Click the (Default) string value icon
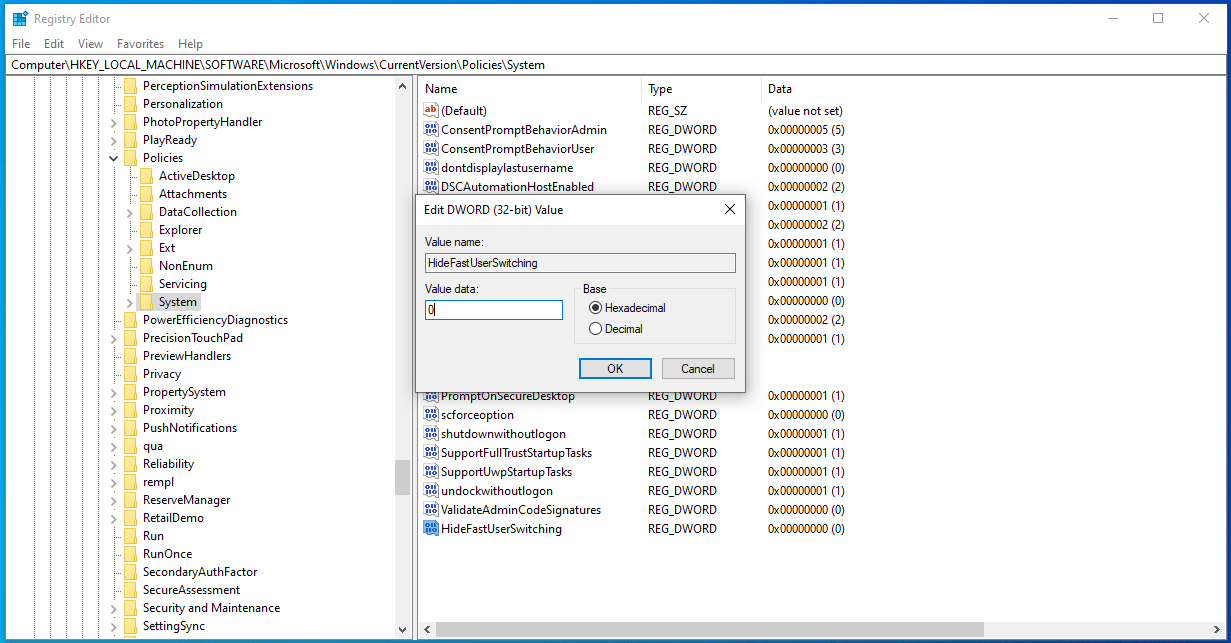The height and width of the screenshot is (643, 1231). [x=431, y=111]
